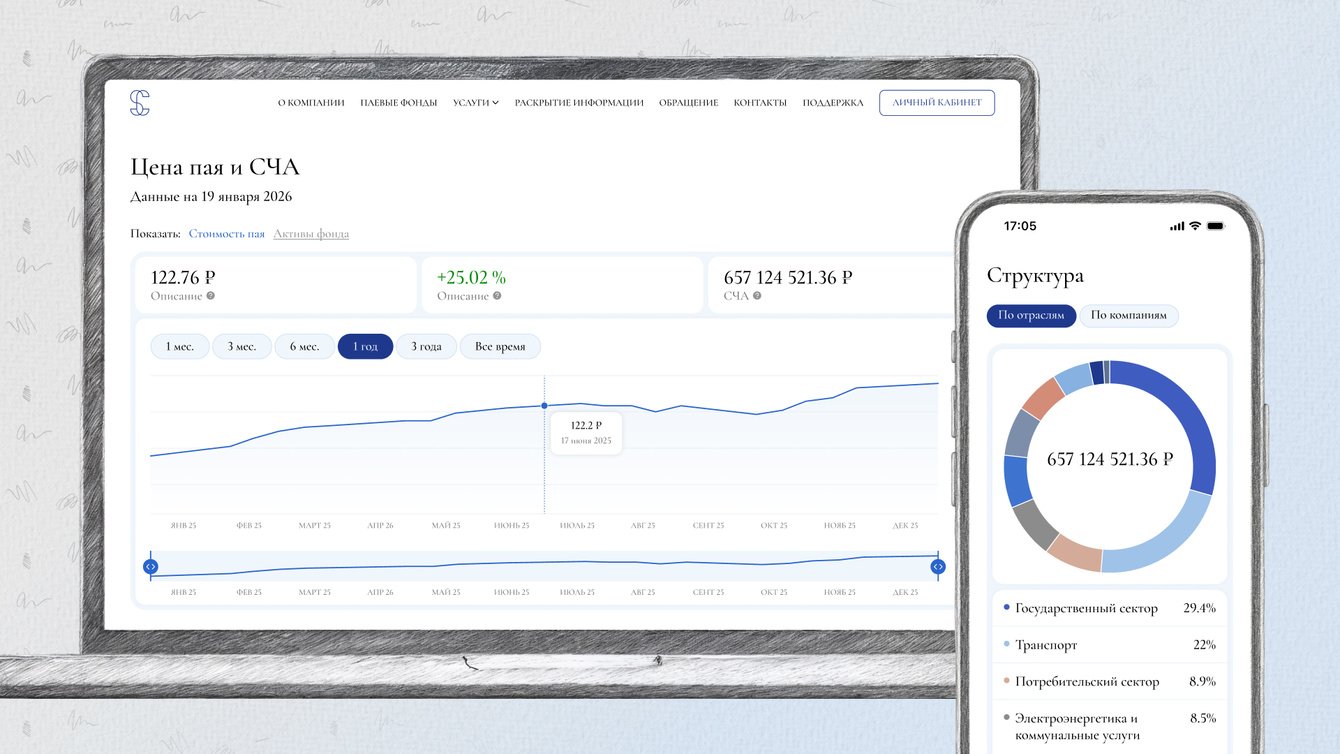Click the 122.2 ₽ tooltip on the chart

pyautogui.click(x=586, y=433)
